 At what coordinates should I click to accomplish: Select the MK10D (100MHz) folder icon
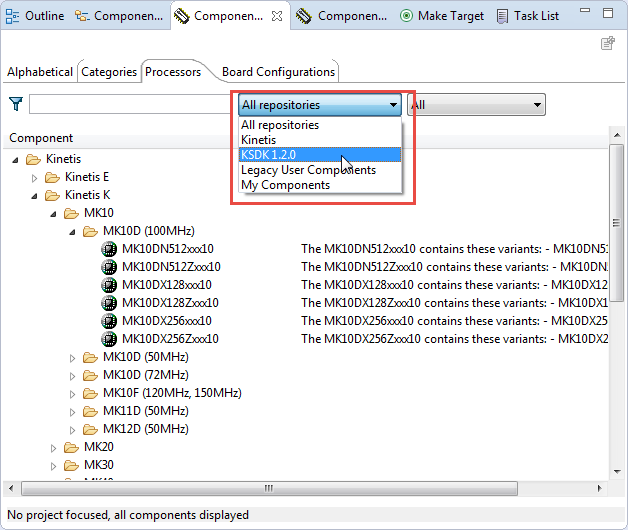tap(91, 232)
